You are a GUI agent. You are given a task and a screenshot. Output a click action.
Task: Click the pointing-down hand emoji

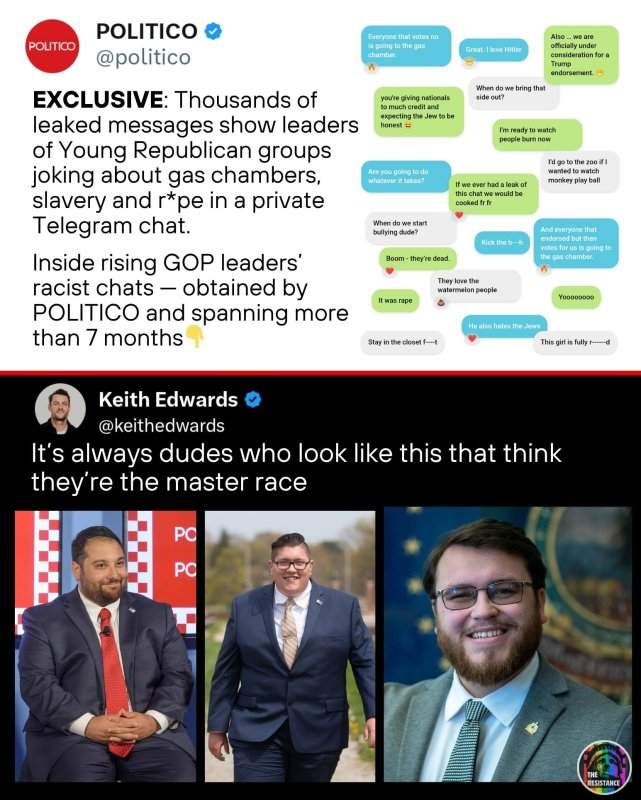[x=194, y=337]
